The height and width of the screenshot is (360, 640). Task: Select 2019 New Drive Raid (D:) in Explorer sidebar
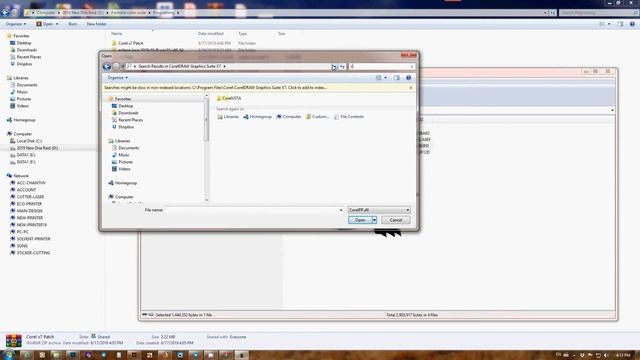[x=34, y=148]
